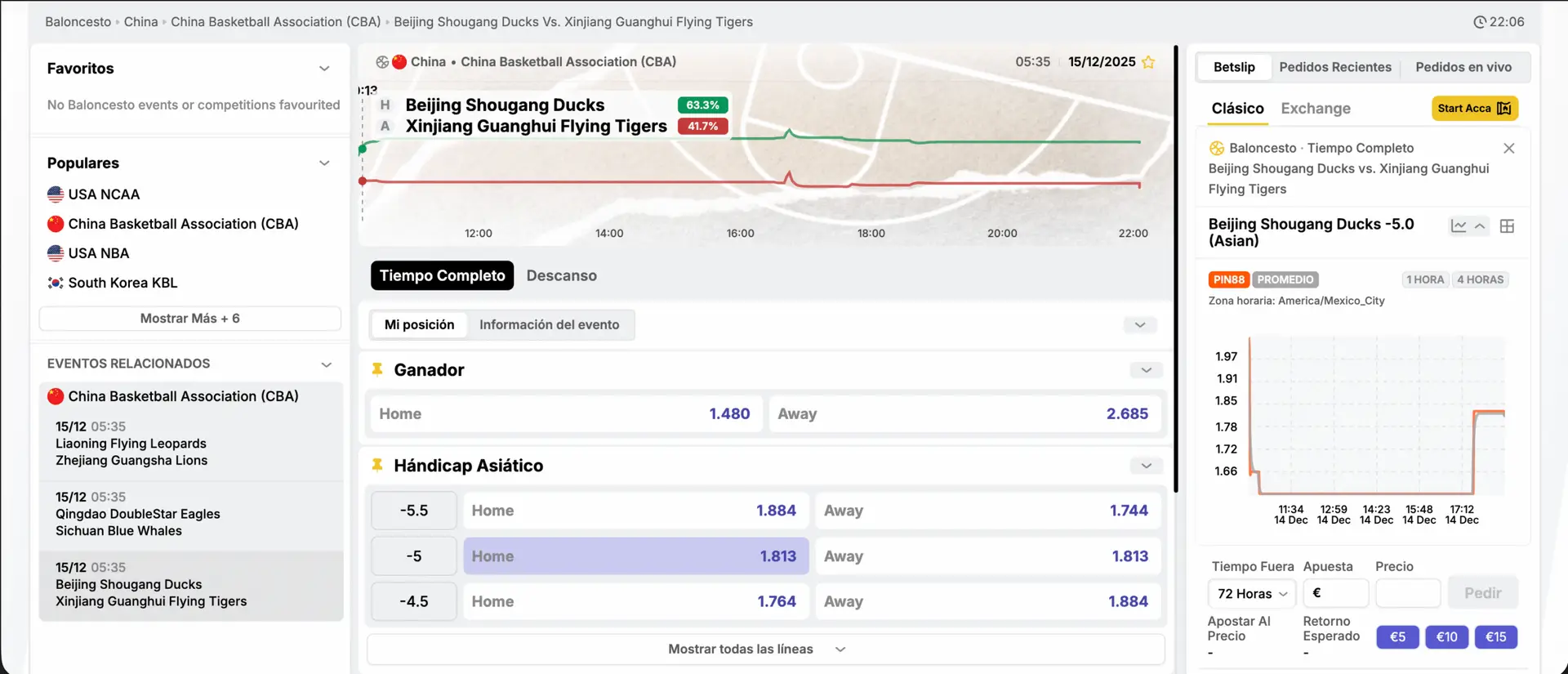Image resolution: width=1568 pixels, height=674 pixels.
Task: Click the basketball icon in the match header
Action: [381, 62]
